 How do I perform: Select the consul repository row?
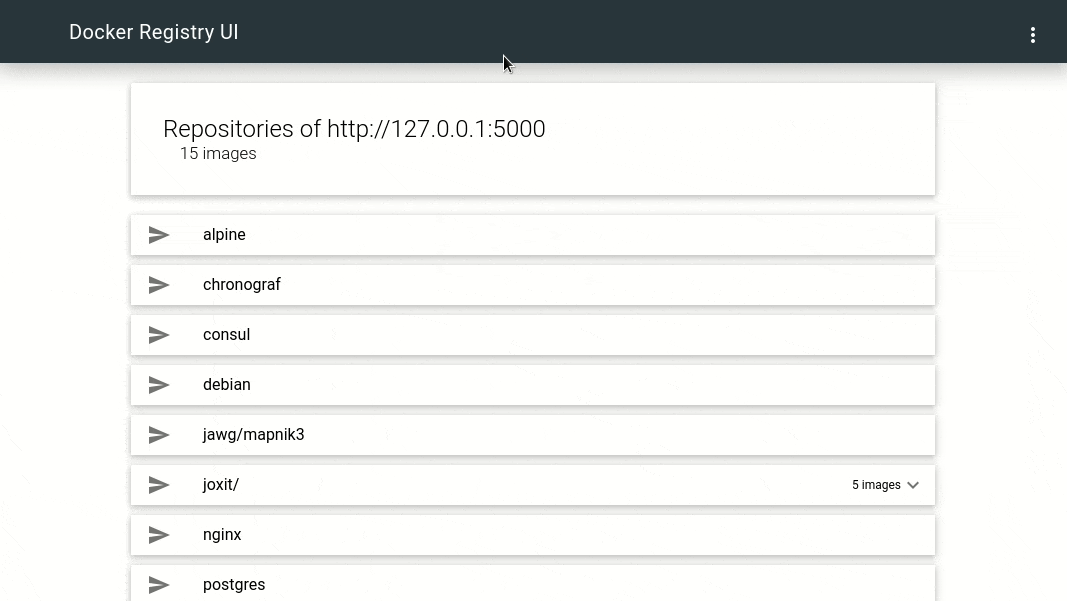pos(533,335)
